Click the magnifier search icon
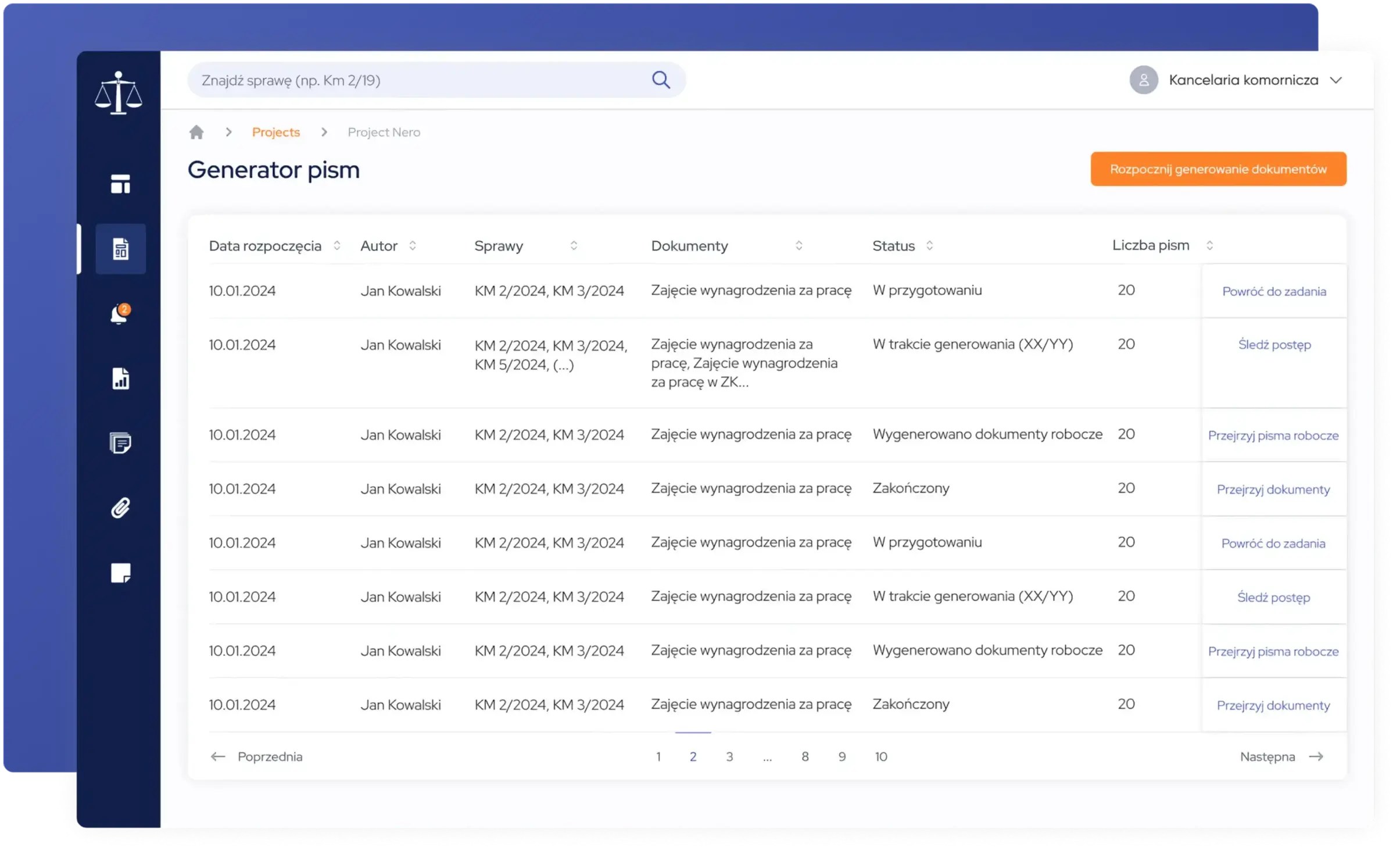Viewport: 1400px width, 854px height. click(x=661, y=80)
